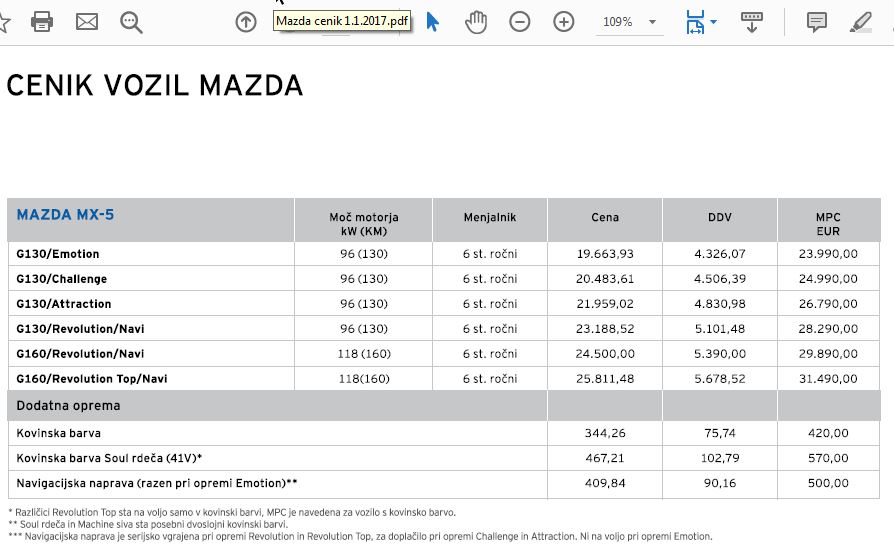Click the scrolling mode download-style icon
Viewport: 894px width, 550px height.
751,22
